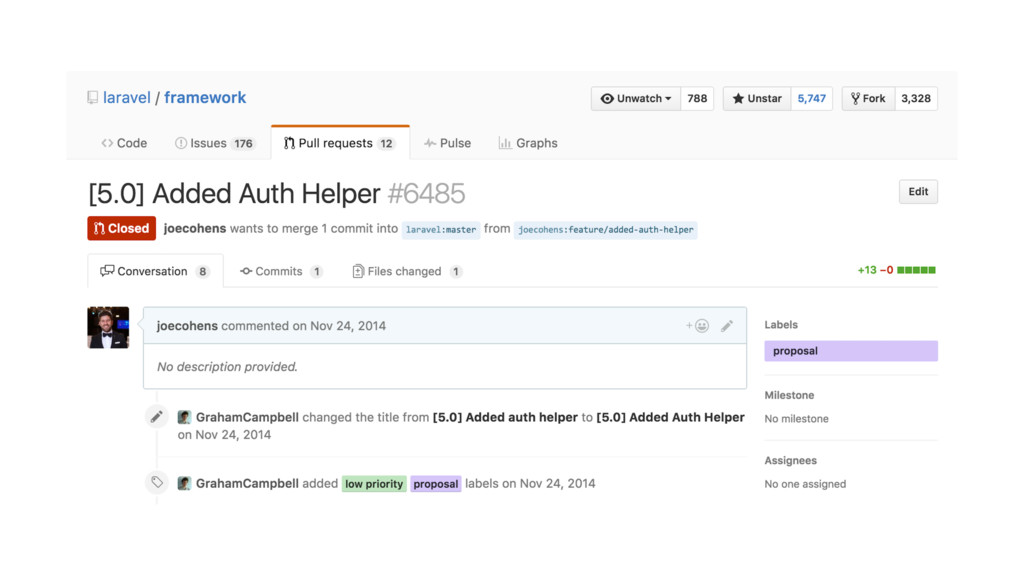The image size is (1024, 576).
Task: Open the Code tab
Action: click(x=124, y=143)
